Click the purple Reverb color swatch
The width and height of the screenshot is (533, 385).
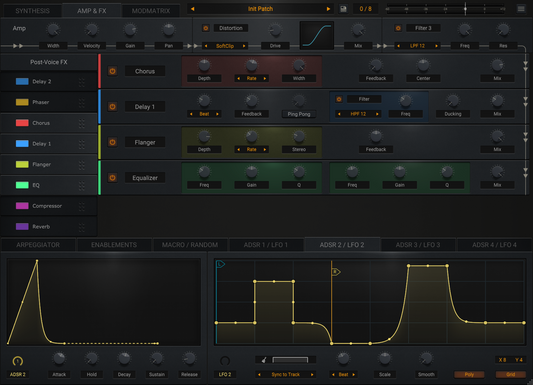click(22, 227)
